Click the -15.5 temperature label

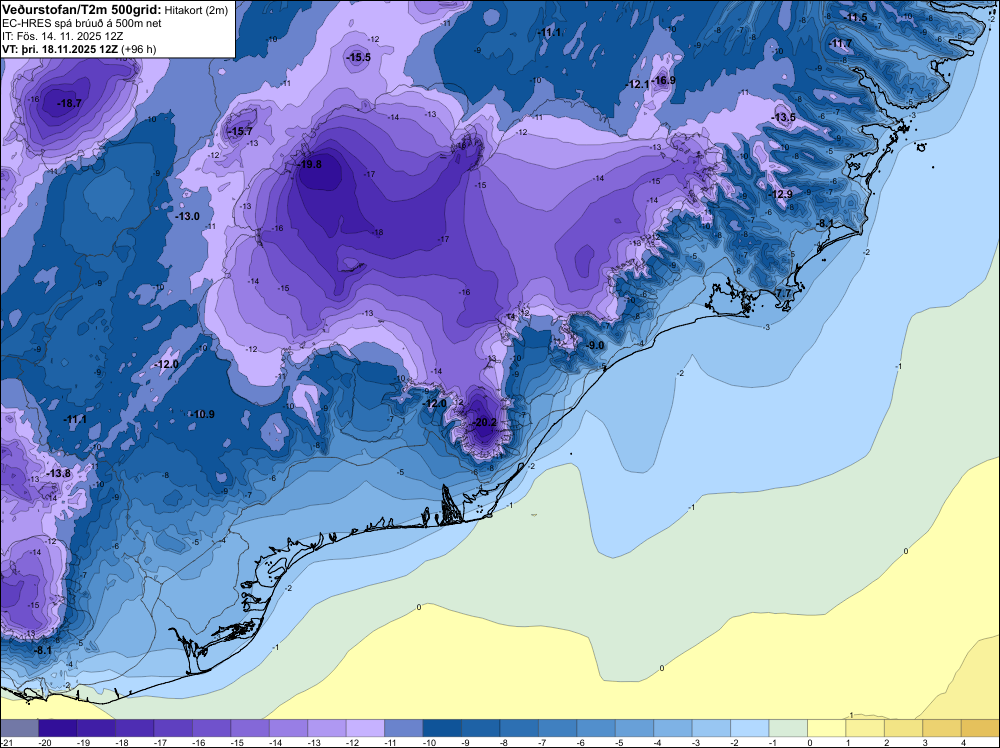pos(358,57)
